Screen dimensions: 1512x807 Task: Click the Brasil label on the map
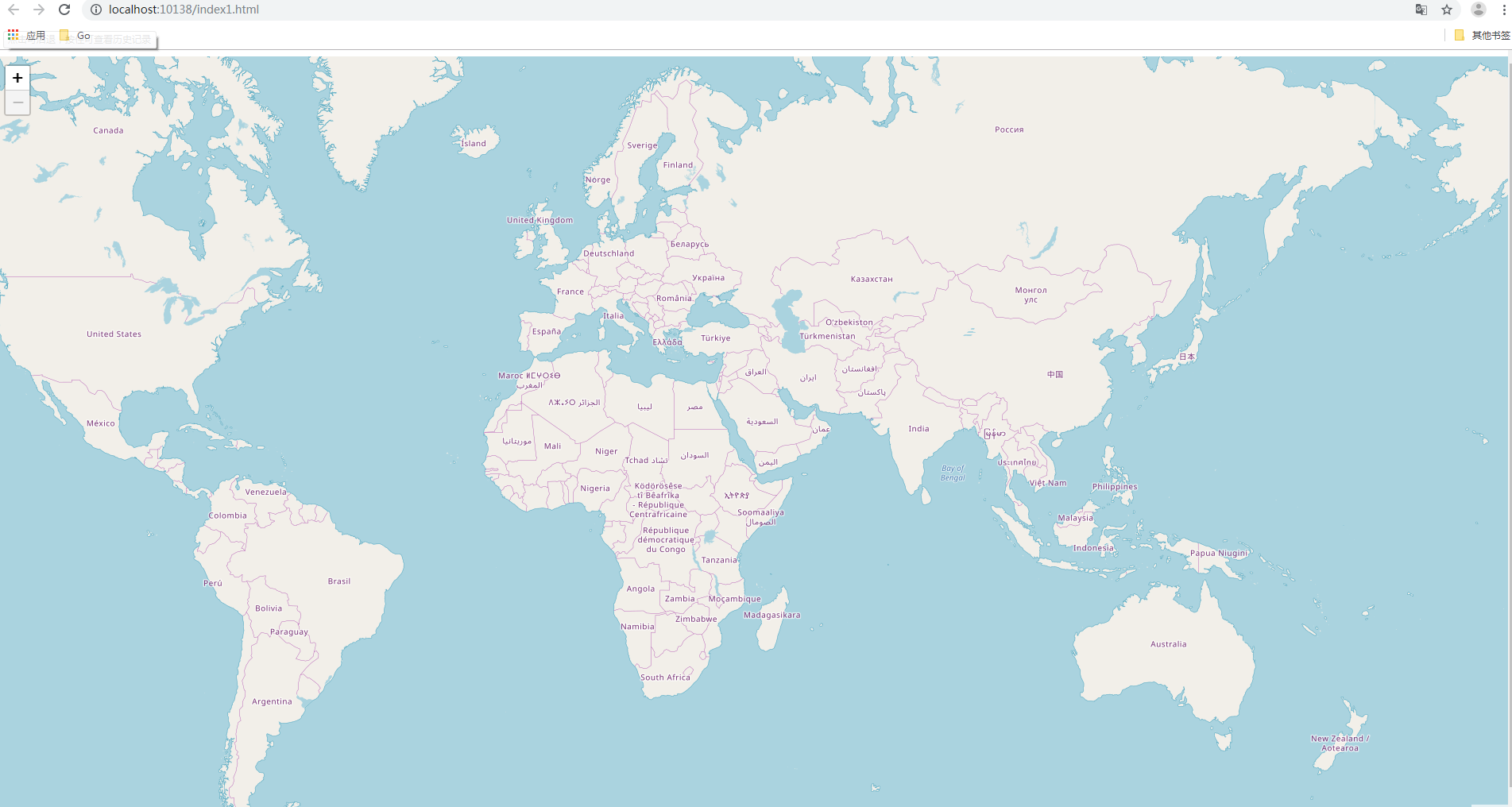pos(338,581)
